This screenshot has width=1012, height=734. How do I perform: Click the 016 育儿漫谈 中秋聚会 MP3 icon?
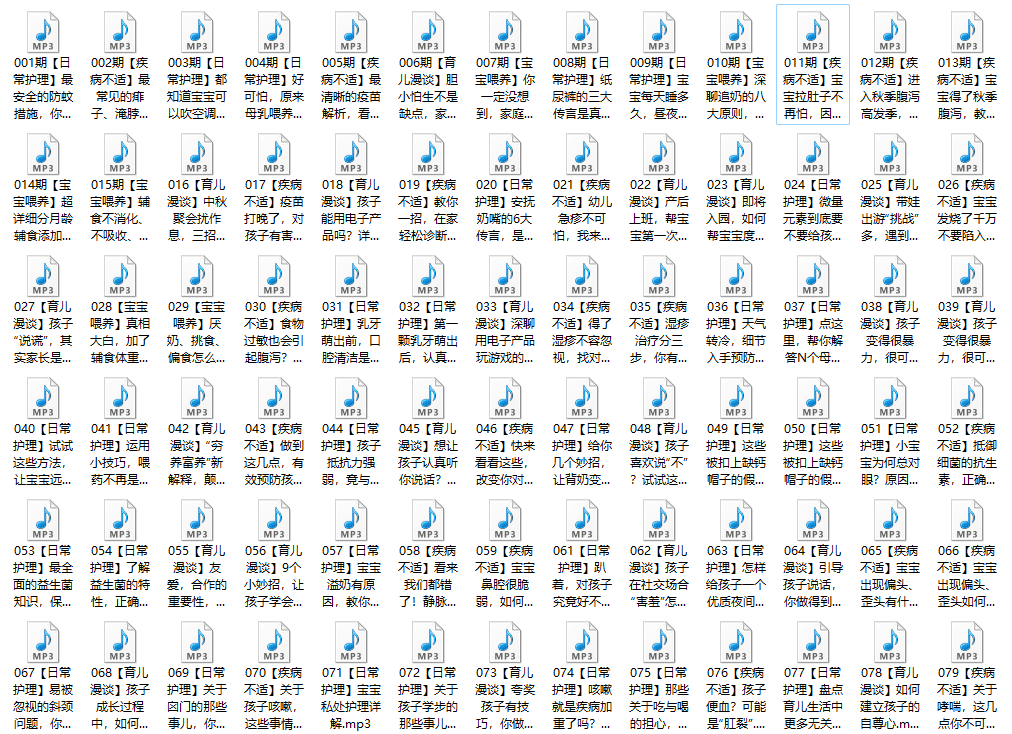pos(197,154)
